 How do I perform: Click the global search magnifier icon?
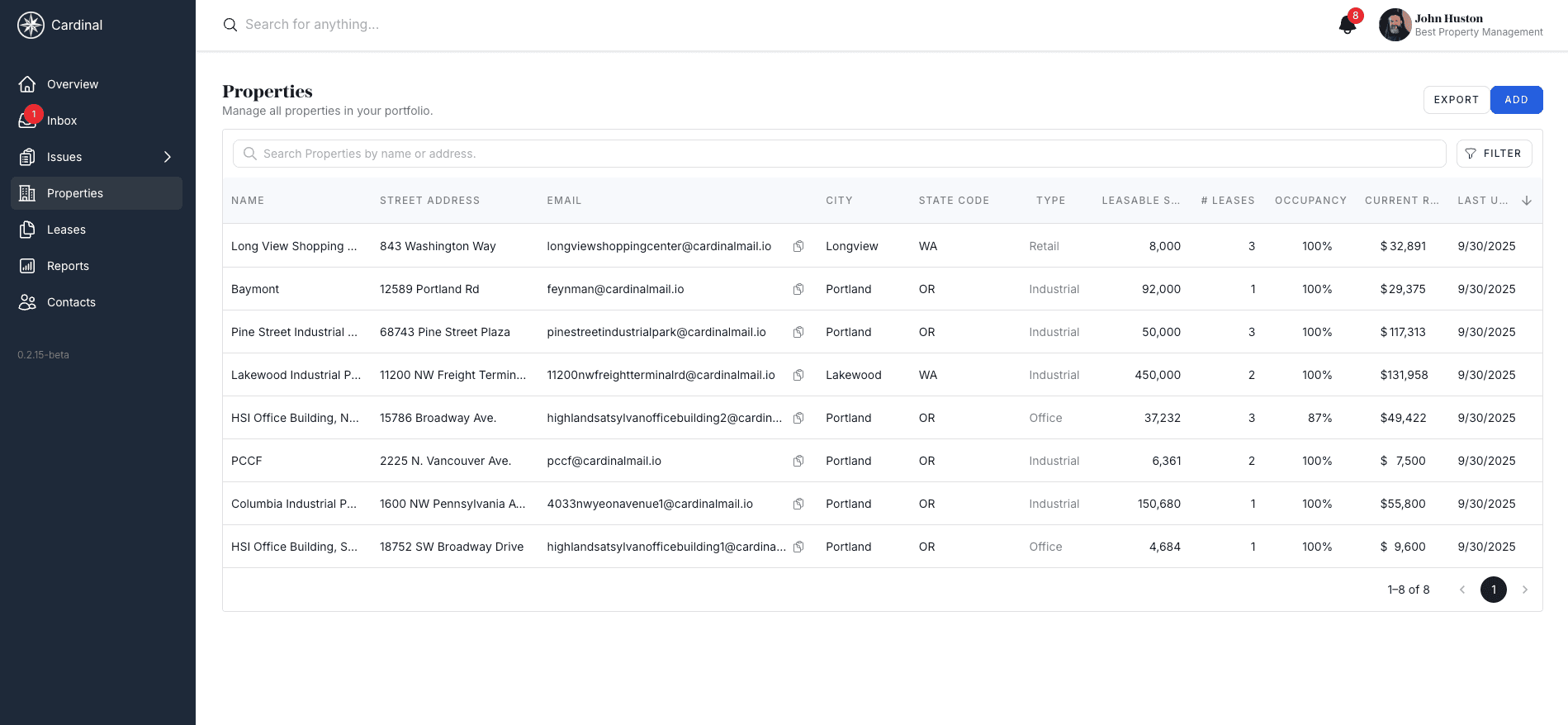coord(230,25)
